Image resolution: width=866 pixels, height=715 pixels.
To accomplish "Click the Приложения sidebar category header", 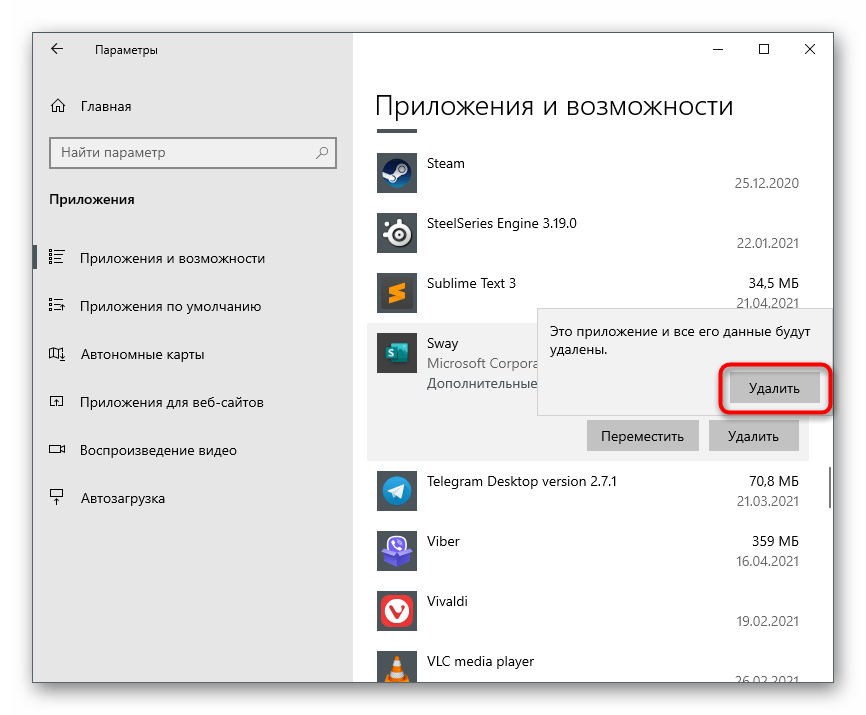I will click(92, 199).
